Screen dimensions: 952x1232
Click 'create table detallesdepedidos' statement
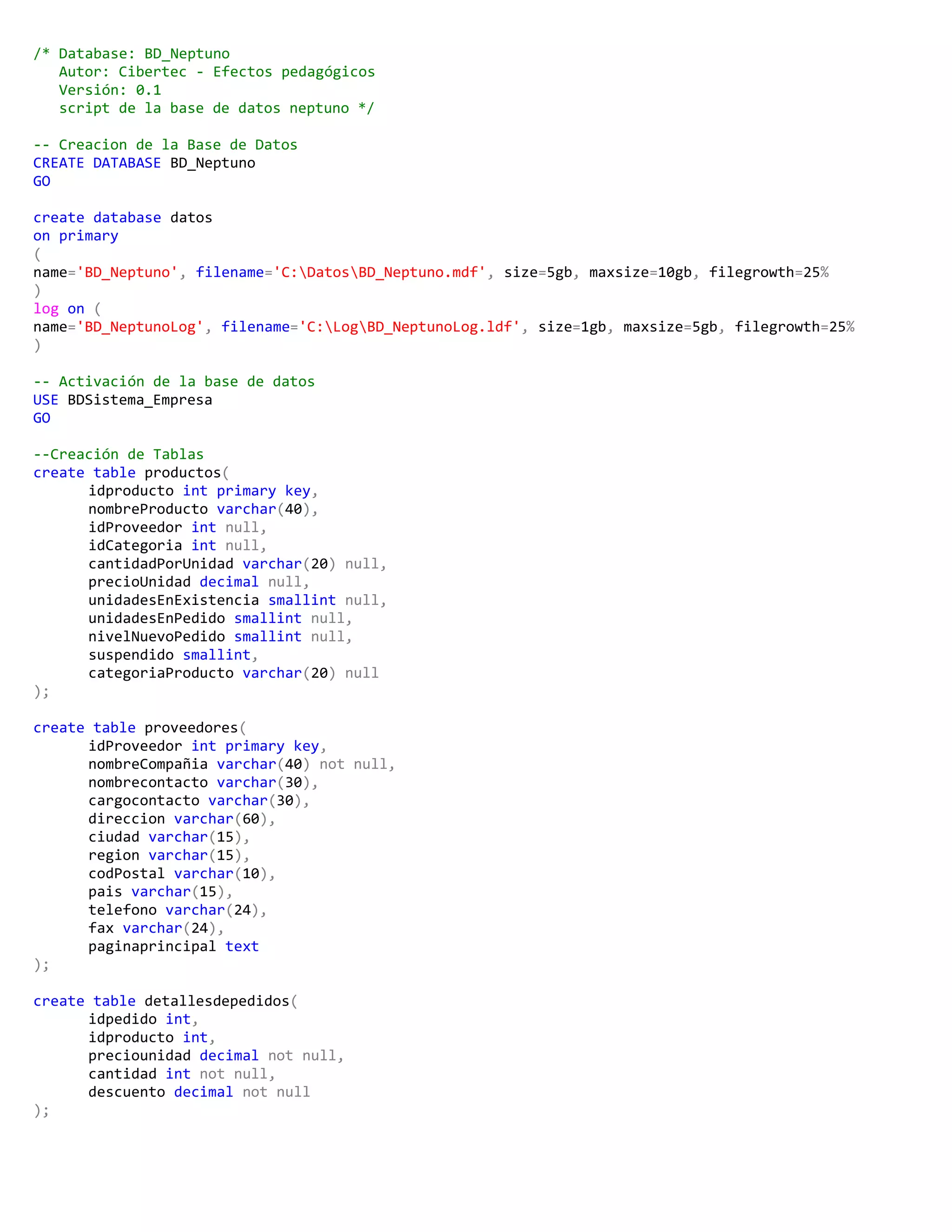[x=165, y=1001]
